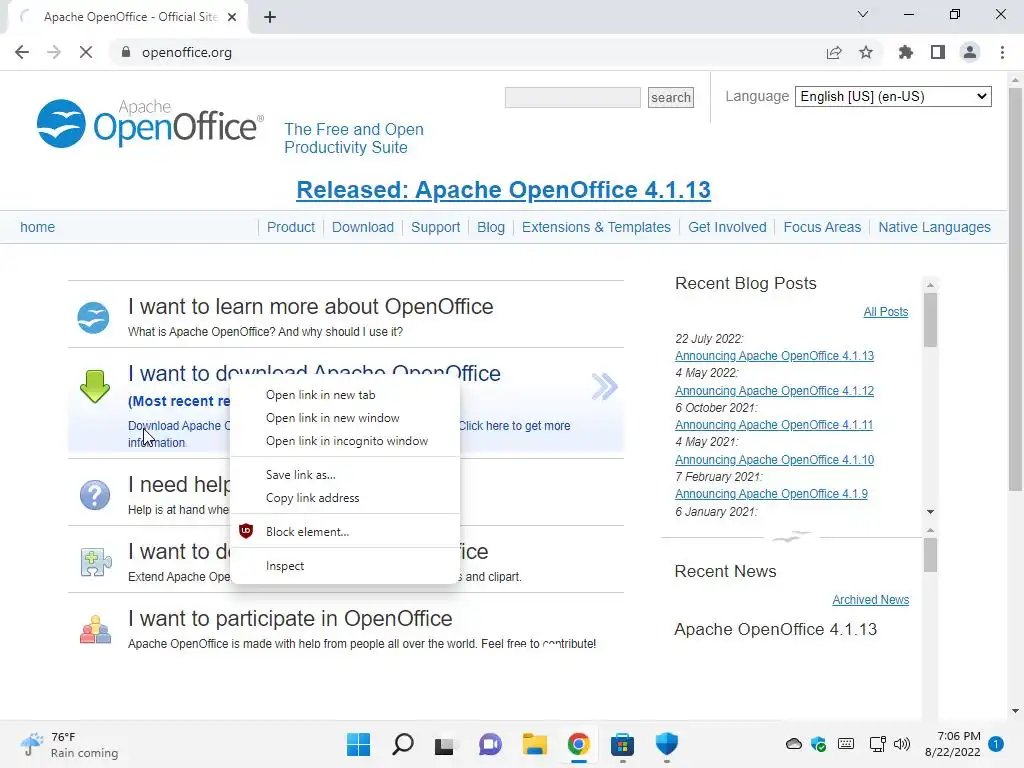Click the browser back arrow

tap(22, 52)
